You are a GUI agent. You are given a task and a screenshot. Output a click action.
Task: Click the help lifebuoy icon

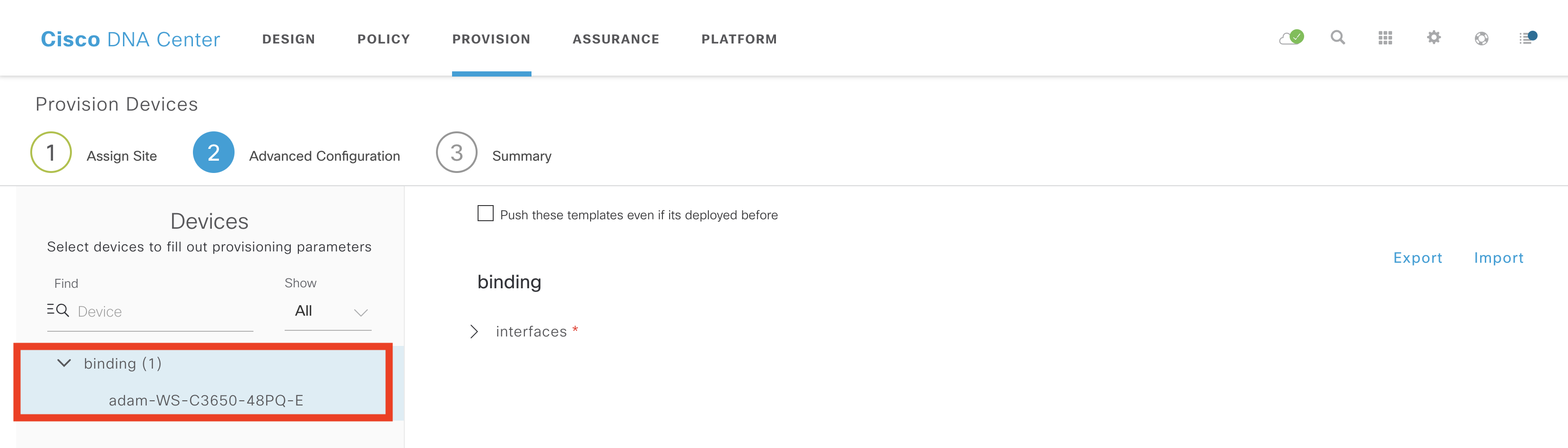[1481, 38]
